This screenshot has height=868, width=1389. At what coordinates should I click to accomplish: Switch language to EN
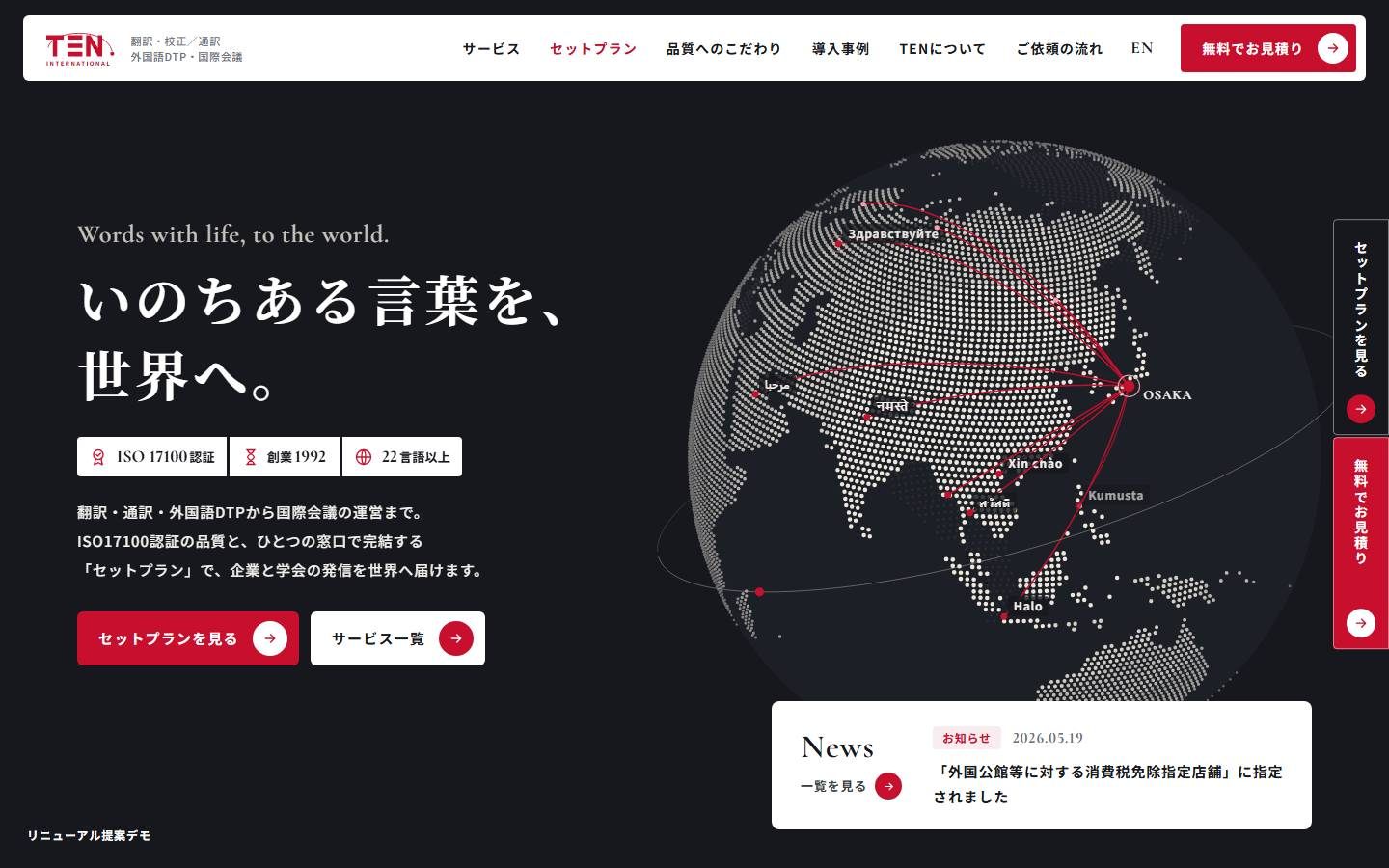coord(1142,48)
